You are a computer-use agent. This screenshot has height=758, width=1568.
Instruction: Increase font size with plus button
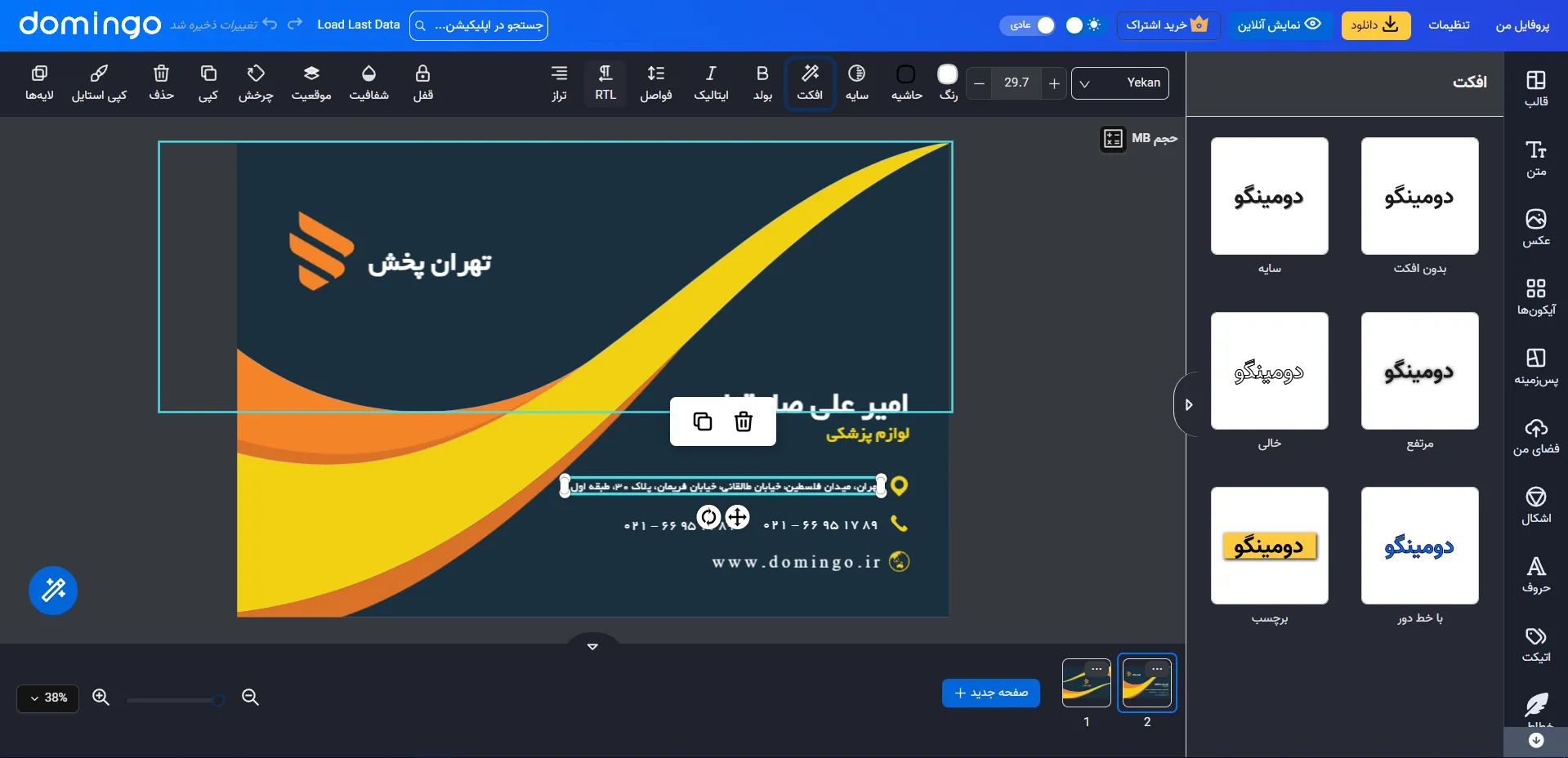[1054, 83]
